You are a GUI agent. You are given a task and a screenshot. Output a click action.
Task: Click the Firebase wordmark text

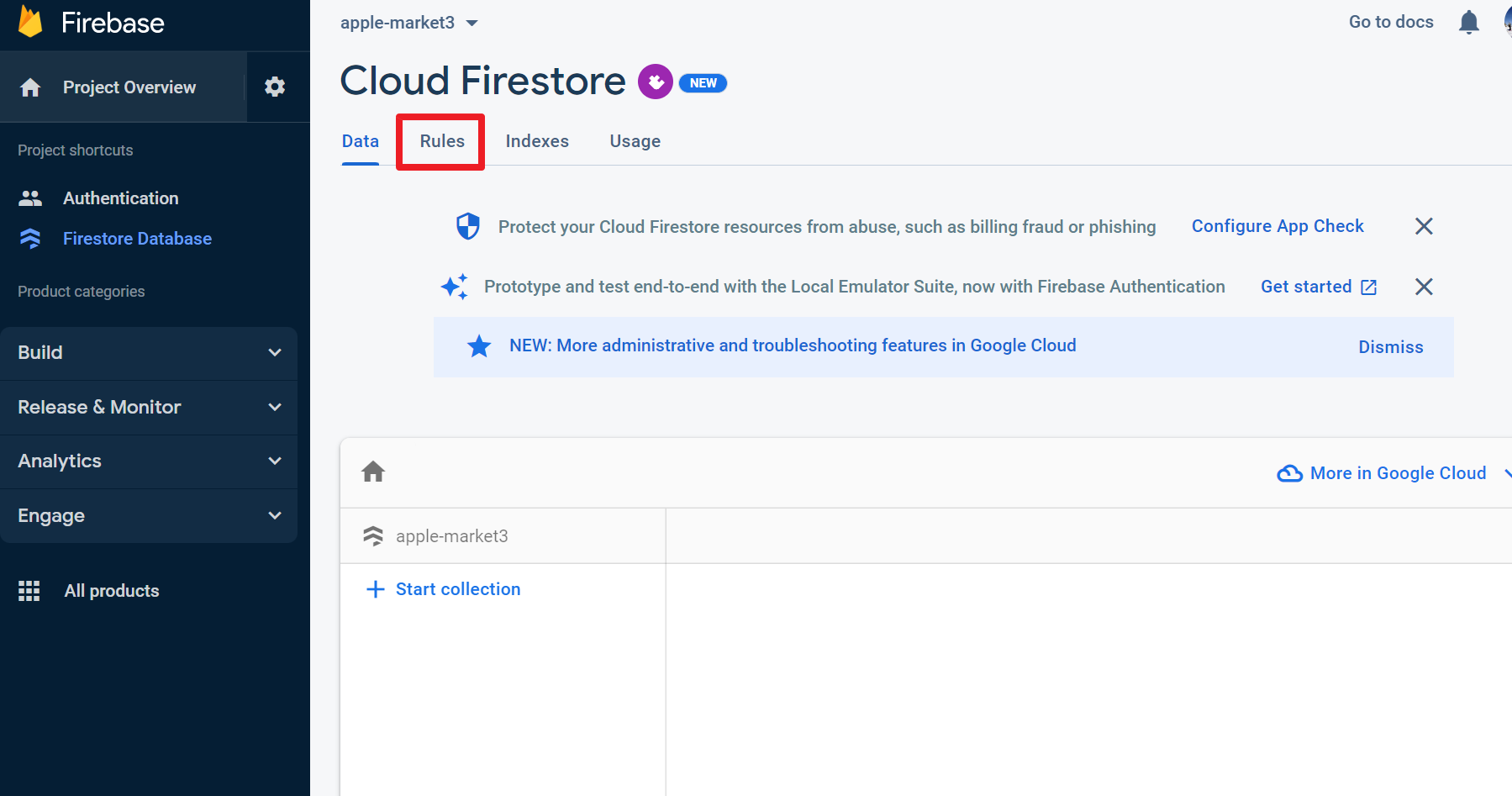coord(113,23)
